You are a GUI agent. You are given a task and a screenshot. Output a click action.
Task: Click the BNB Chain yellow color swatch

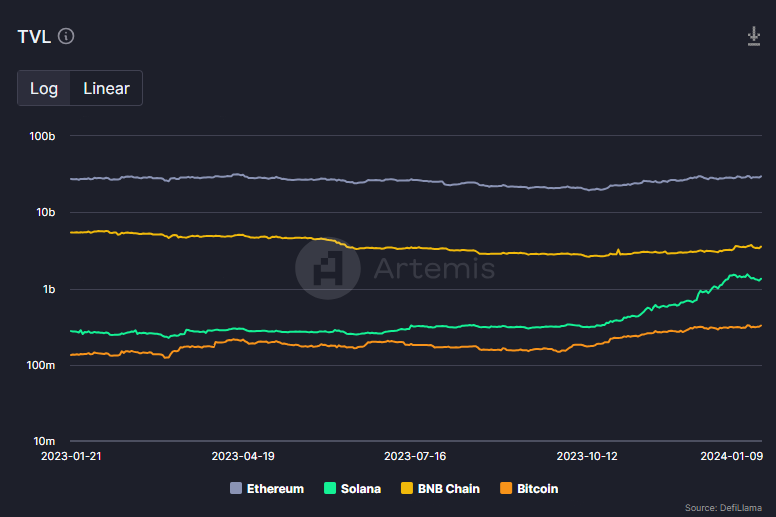(407, 488)
